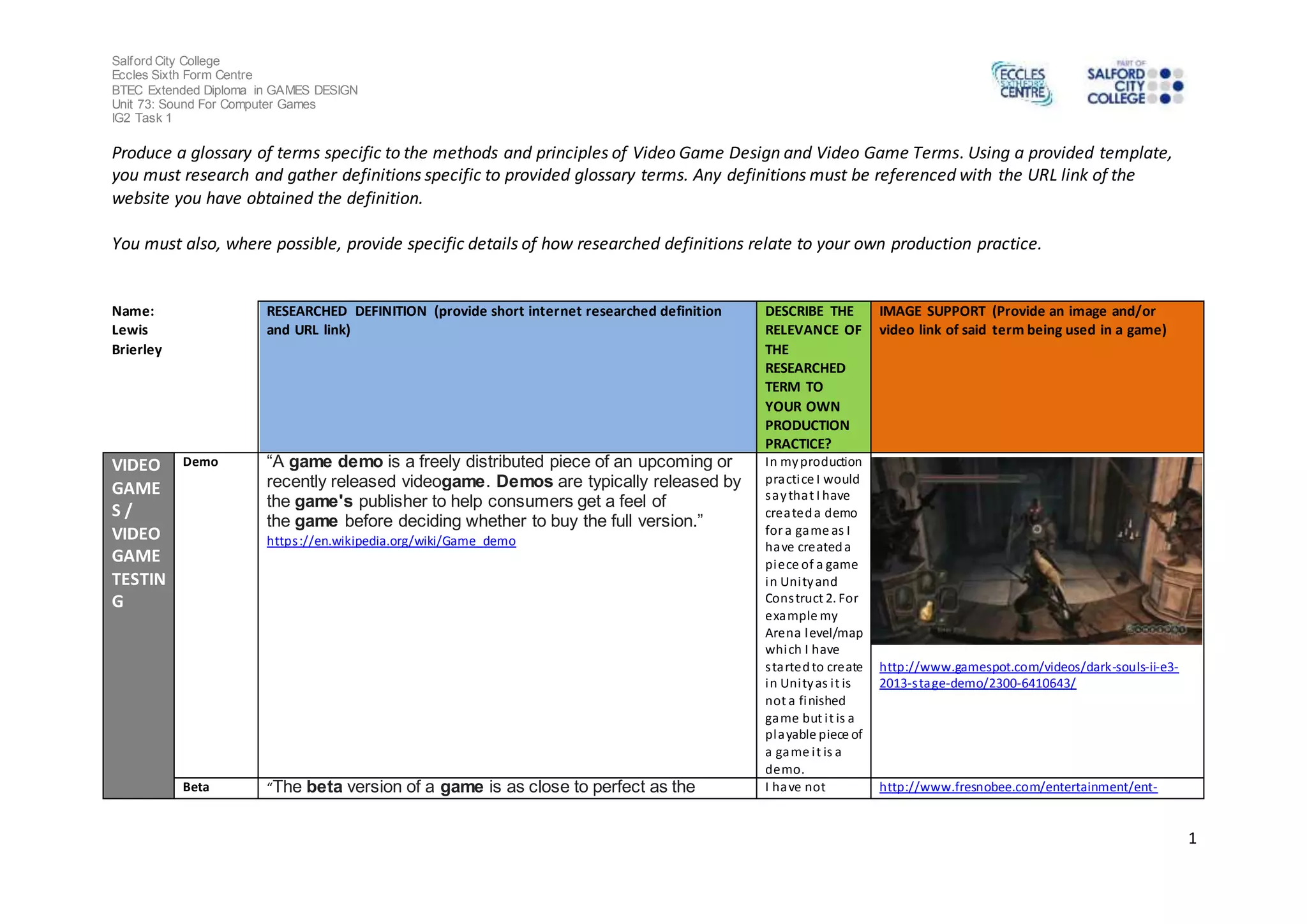Open the Gamespot Dark Souls II demo link
Viewport: 1307px width, 924px height.
pos(1028,667)
